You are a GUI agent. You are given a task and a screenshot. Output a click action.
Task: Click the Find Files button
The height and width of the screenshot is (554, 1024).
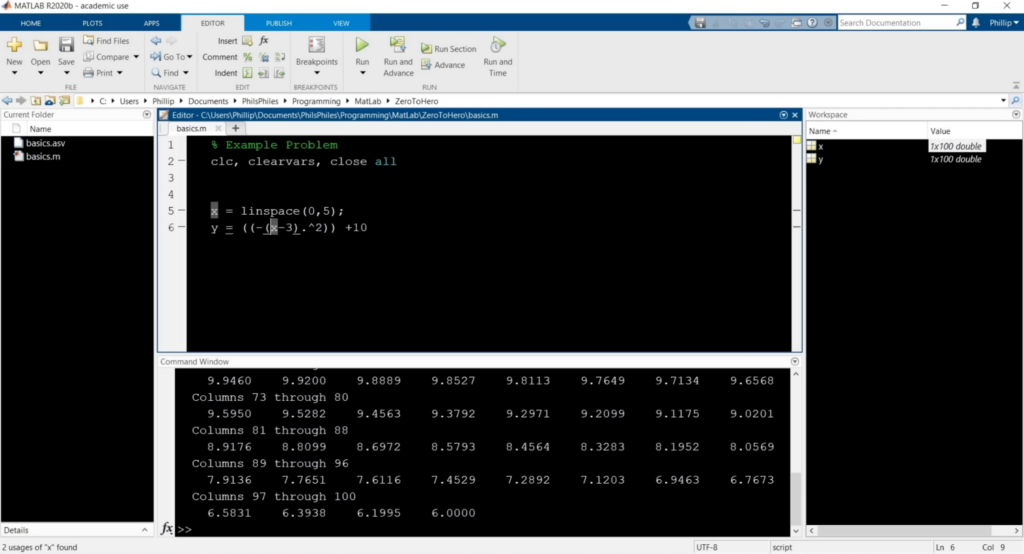coord(105,41)
